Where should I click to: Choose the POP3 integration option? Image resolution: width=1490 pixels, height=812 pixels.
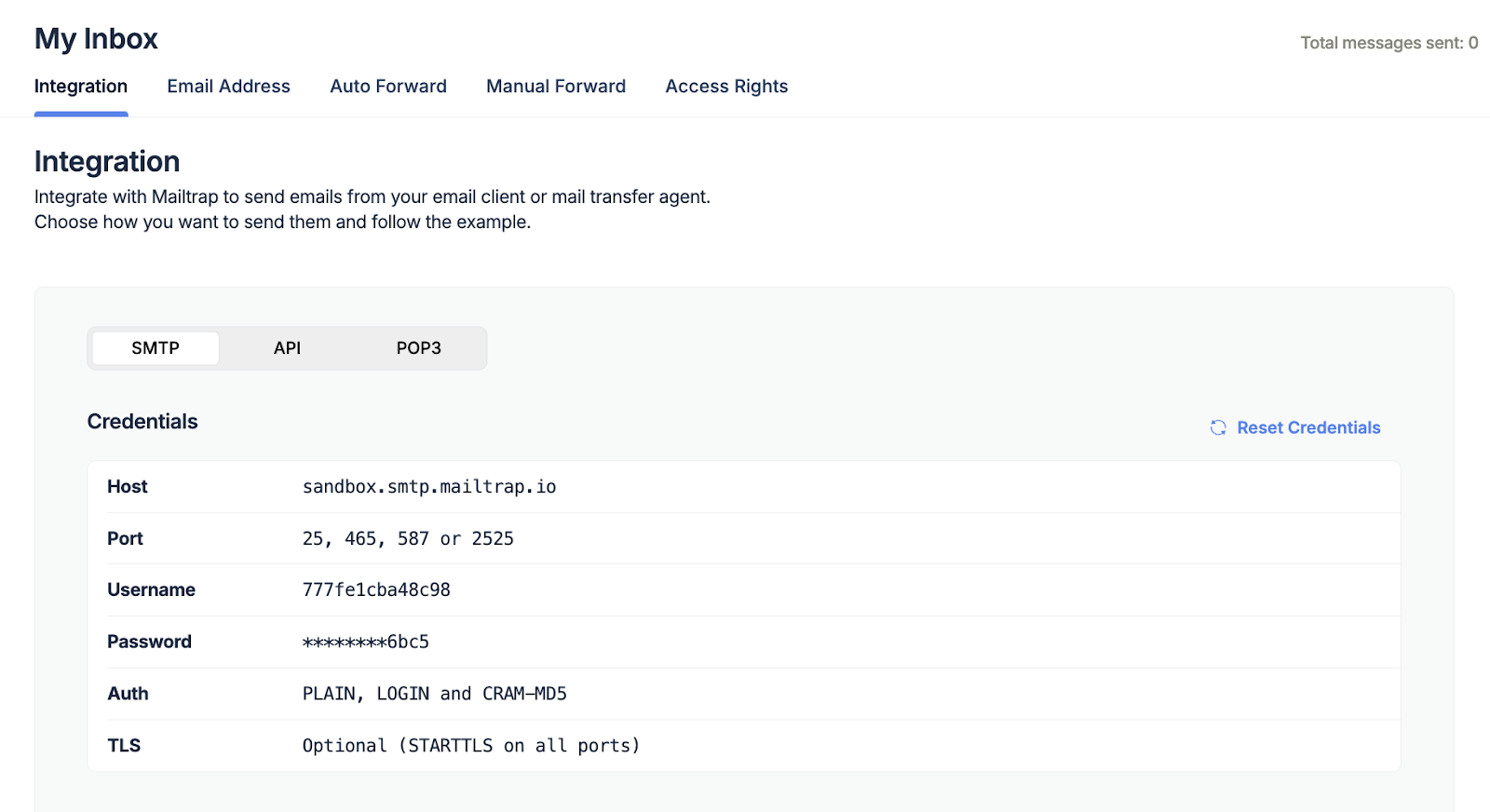pos(419,348)
